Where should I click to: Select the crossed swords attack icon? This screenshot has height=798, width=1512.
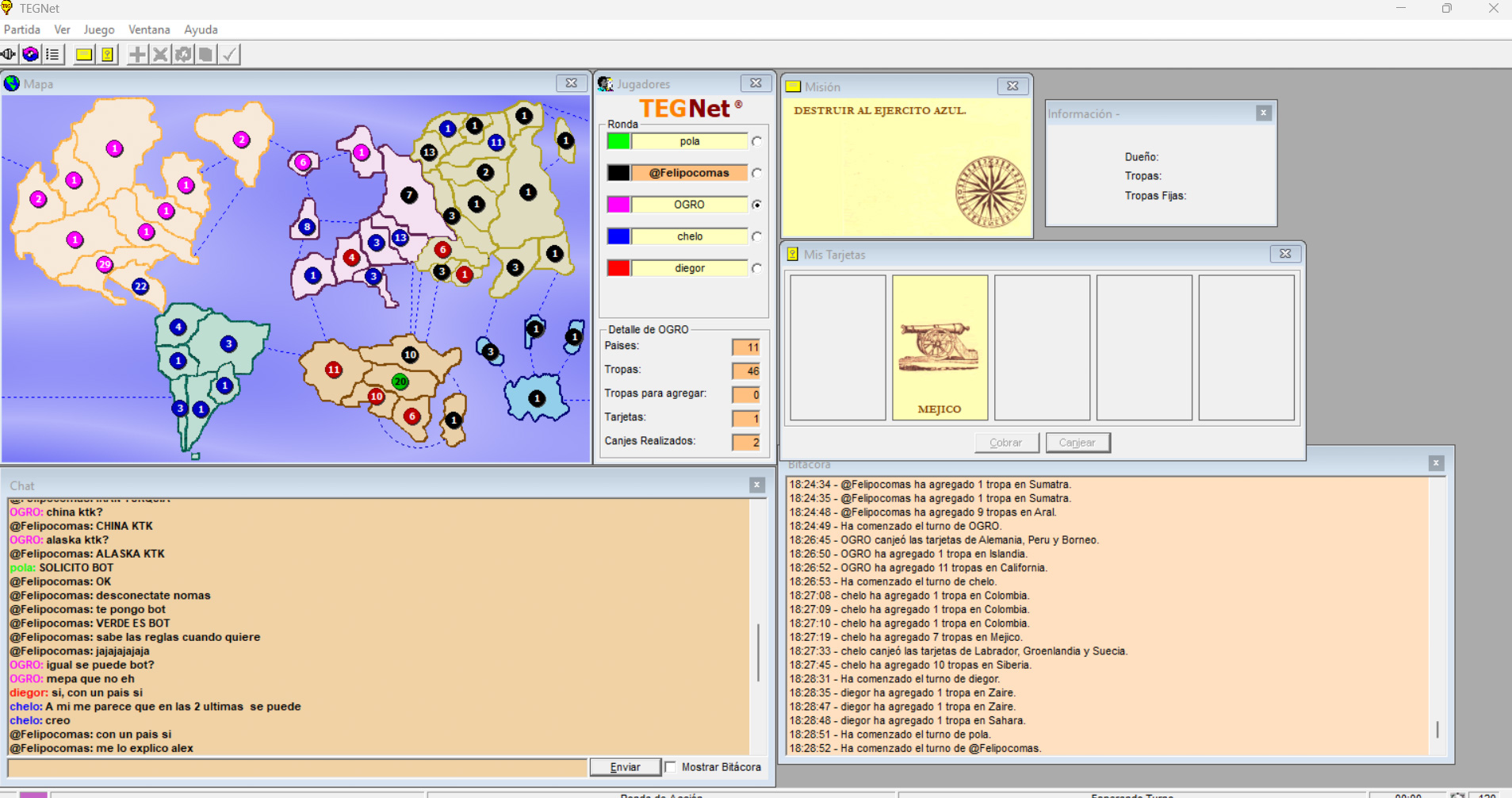click(160, 54)
